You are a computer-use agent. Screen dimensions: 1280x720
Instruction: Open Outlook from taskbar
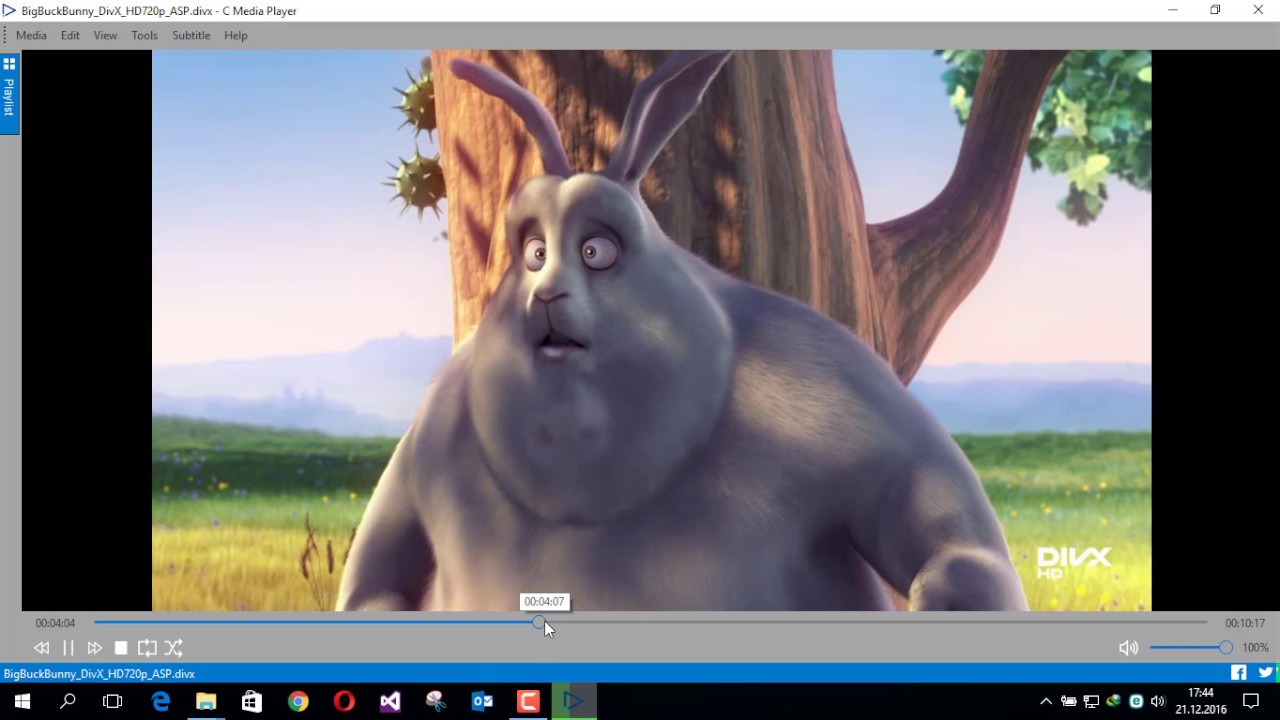(482, 702)
